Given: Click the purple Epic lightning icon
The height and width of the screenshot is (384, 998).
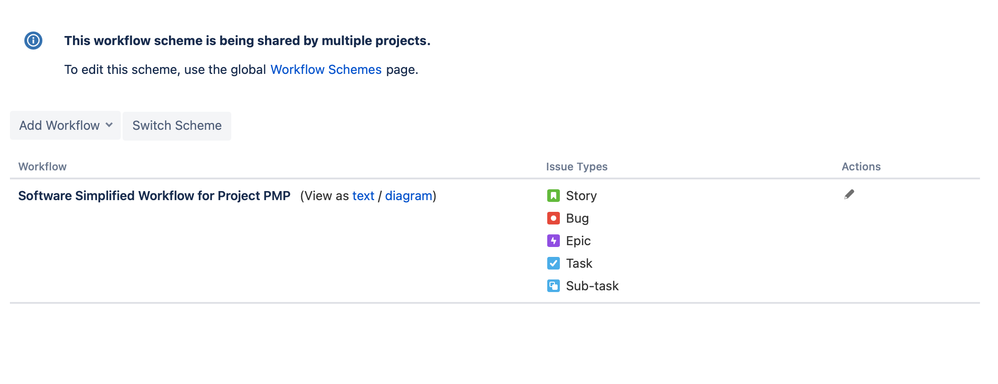Looking at the screenshot, I should pyautogui.click(x=553, y=241).
